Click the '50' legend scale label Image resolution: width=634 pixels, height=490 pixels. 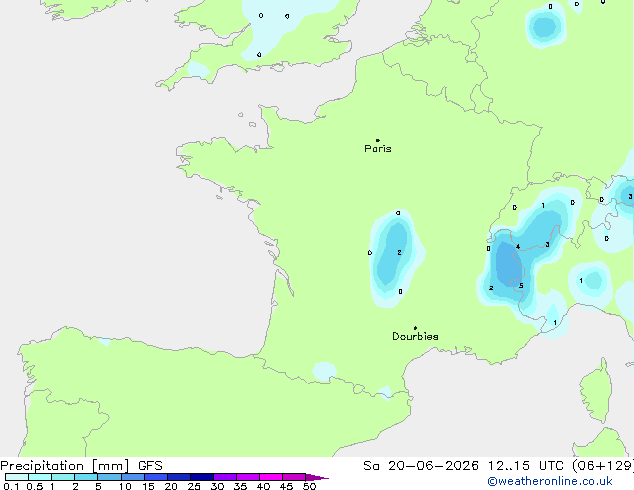(309, 486)
